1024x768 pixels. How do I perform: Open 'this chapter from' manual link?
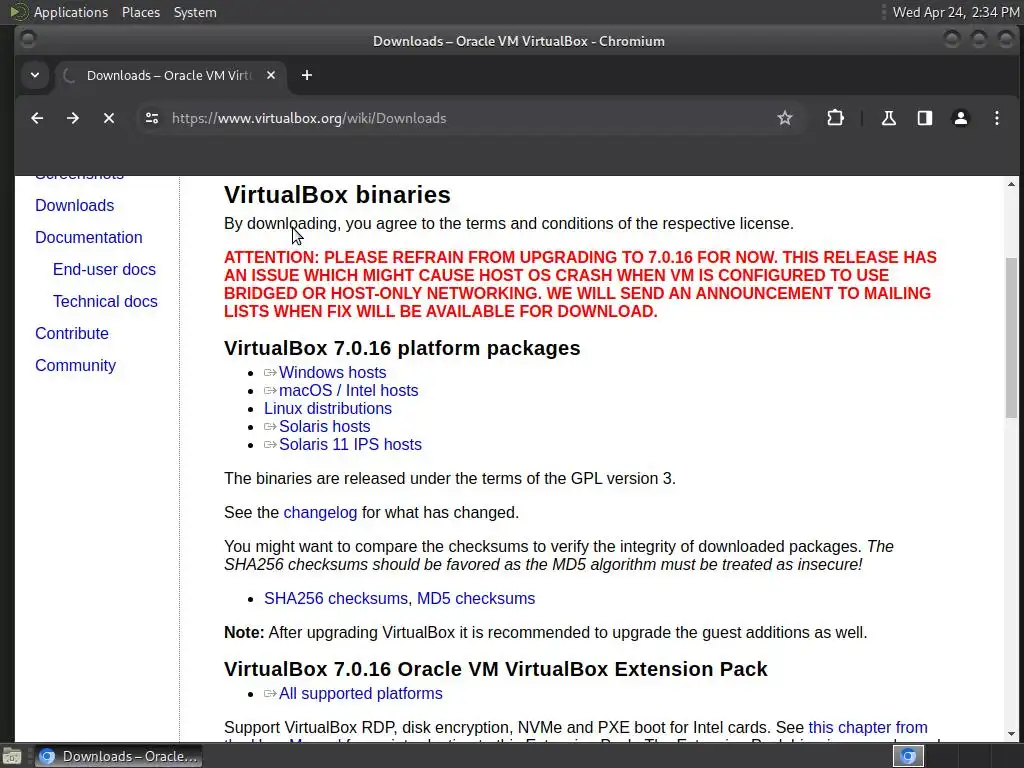pos(868,728)
